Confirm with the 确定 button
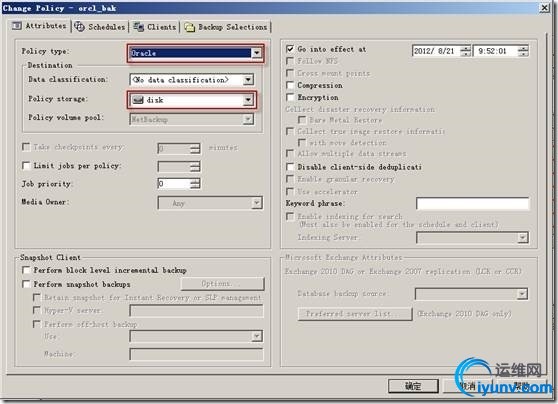The image size is (558, 404). [413, 386]
